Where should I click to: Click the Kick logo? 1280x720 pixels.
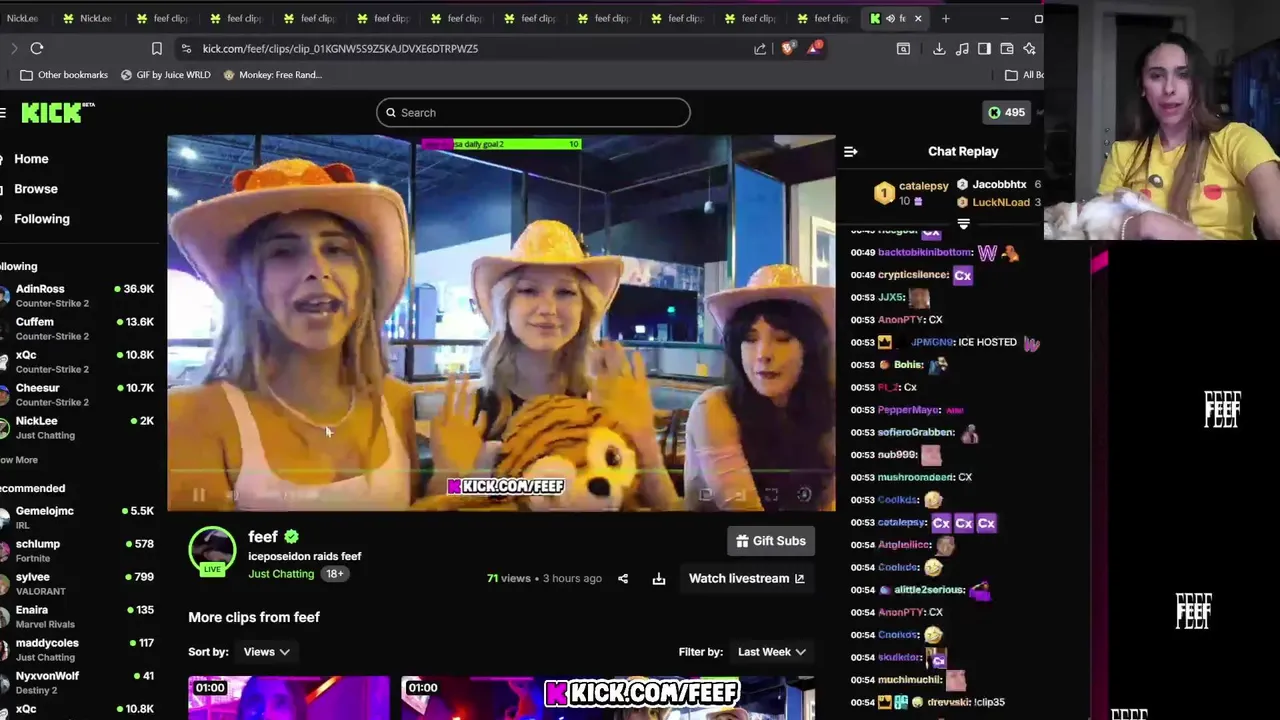[x=58, y=112]
